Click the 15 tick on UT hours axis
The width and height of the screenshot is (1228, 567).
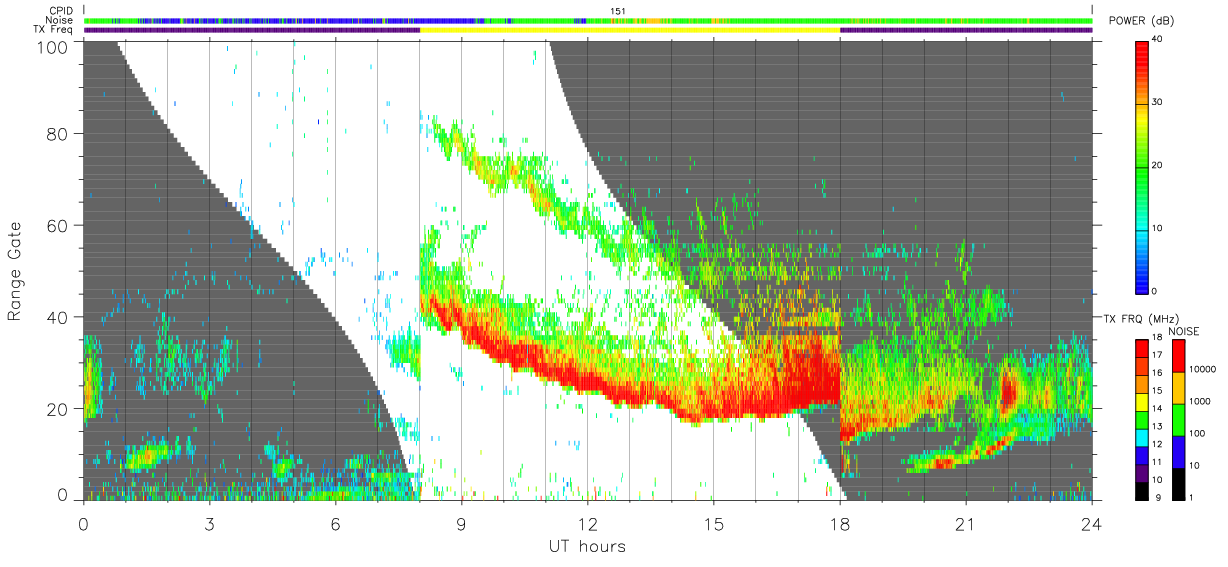click(714, 525)
